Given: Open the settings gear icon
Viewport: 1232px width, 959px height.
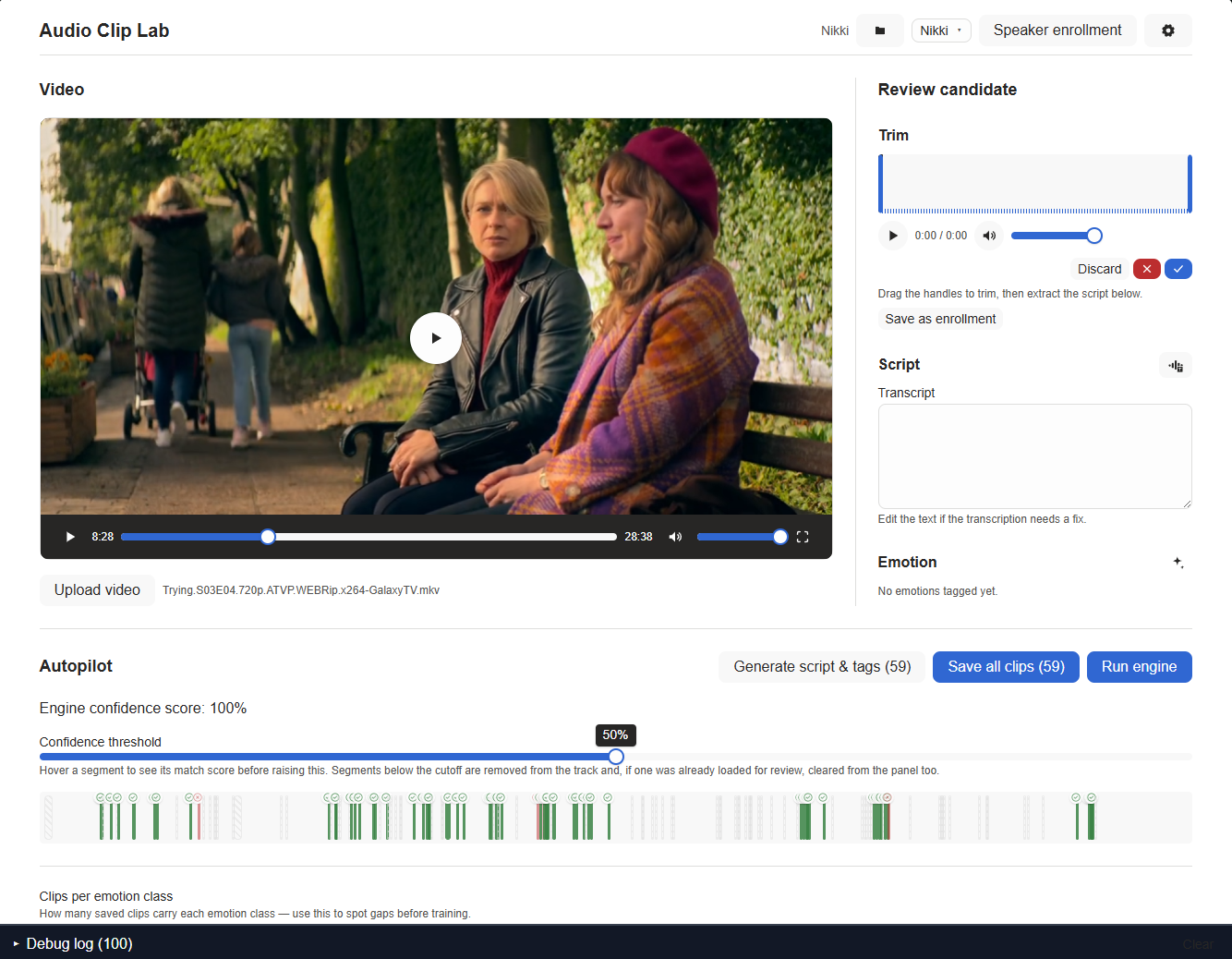Looking at the screenshot, I should 1168,30.
